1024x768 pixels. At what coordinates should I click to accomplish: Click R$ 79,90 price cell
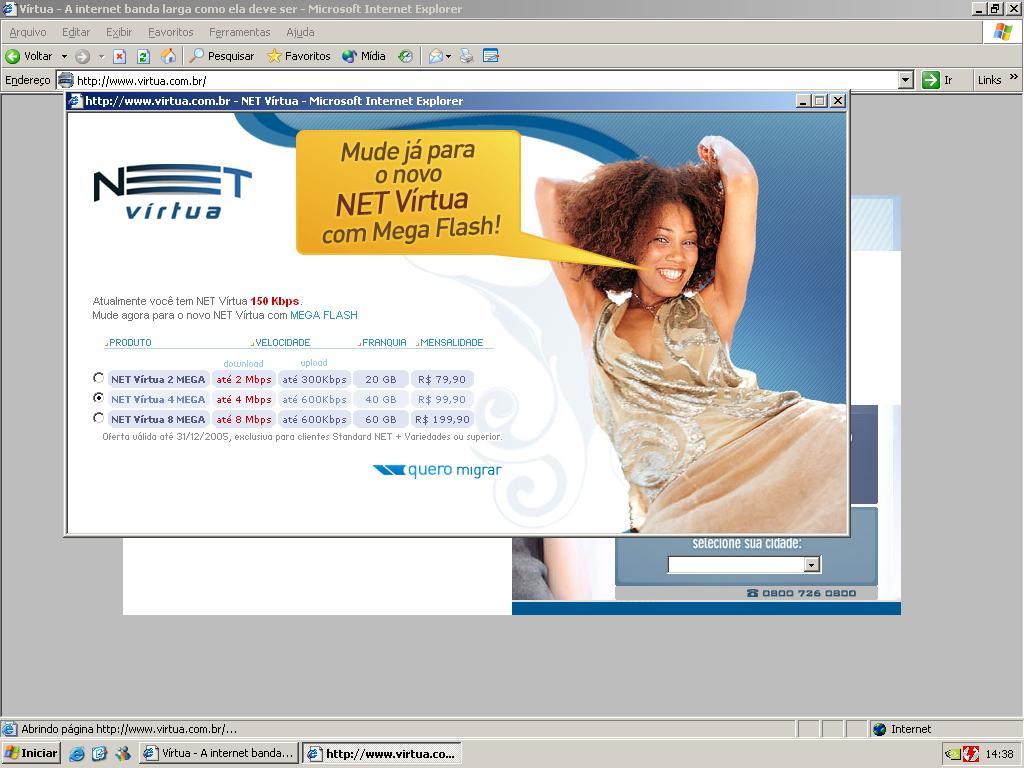click(x=442, y=379)
